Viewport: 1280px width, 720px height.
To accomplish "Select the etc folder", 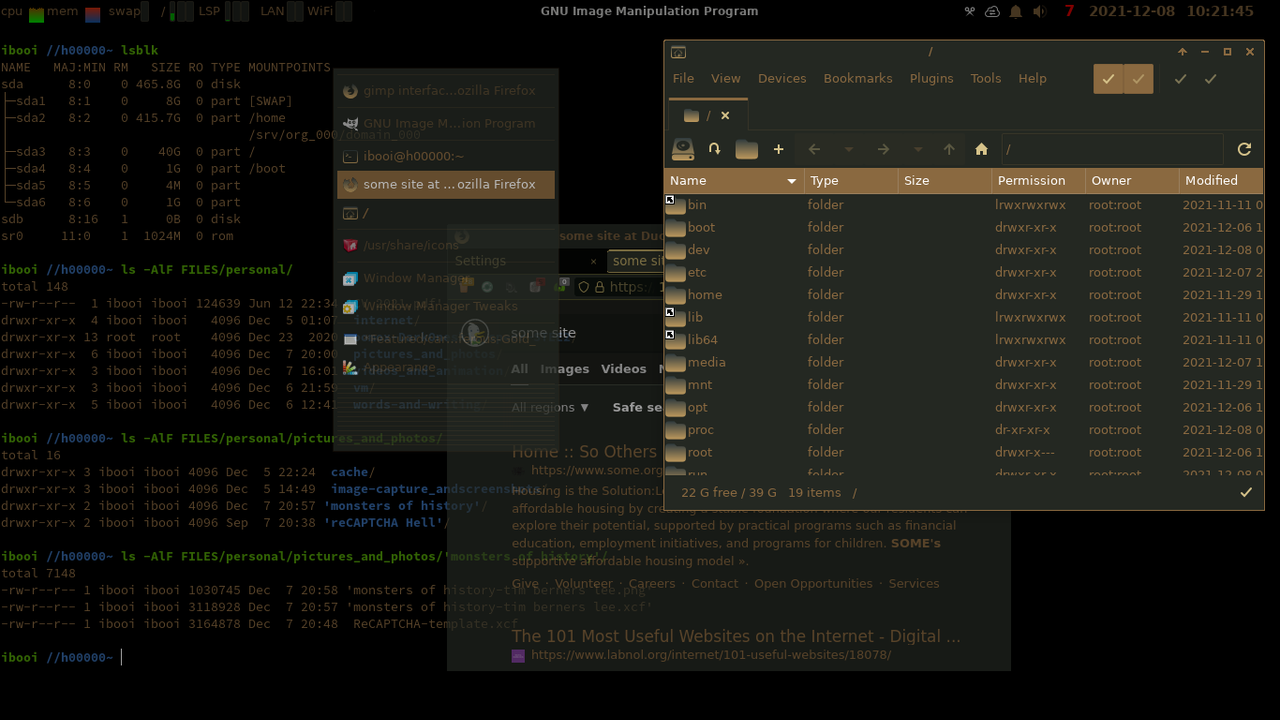I will coord(964,272).
